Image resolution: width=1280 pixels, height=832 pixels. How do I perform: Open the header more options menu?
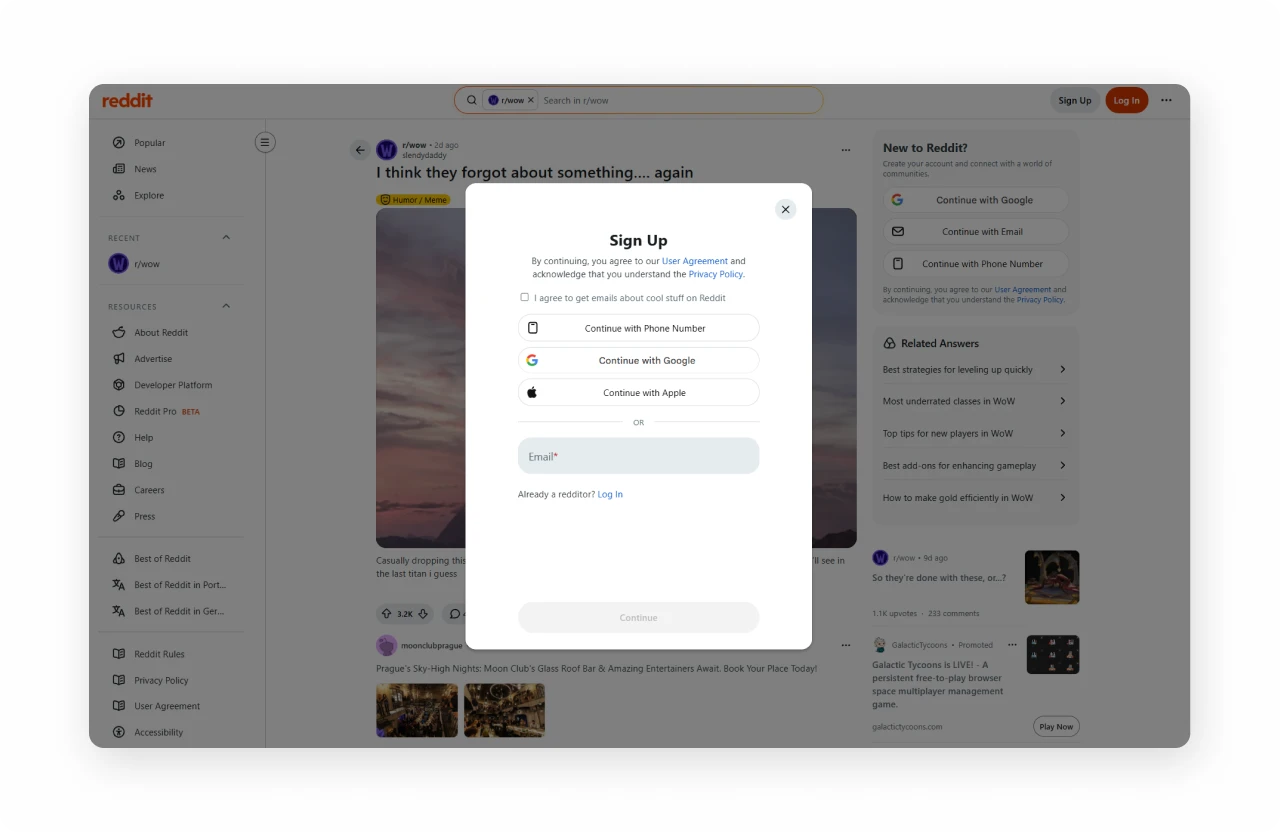tap(1166, 100)
